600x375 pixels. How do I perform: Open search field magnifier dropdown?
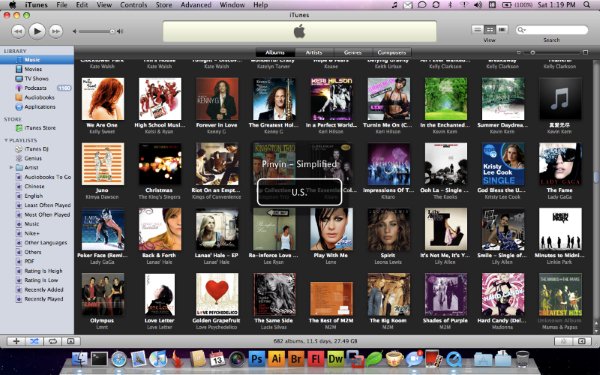[521, 30]
